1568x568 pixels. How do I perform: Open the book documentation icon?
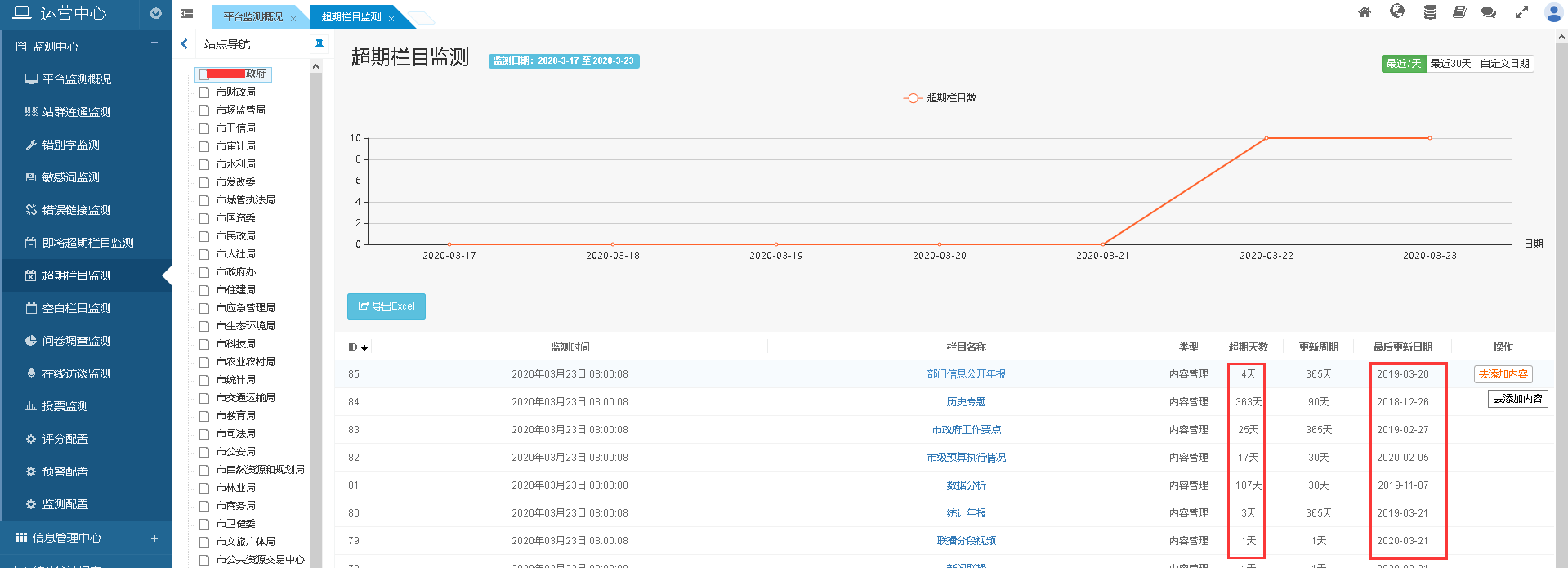[x=1459, y=12]
